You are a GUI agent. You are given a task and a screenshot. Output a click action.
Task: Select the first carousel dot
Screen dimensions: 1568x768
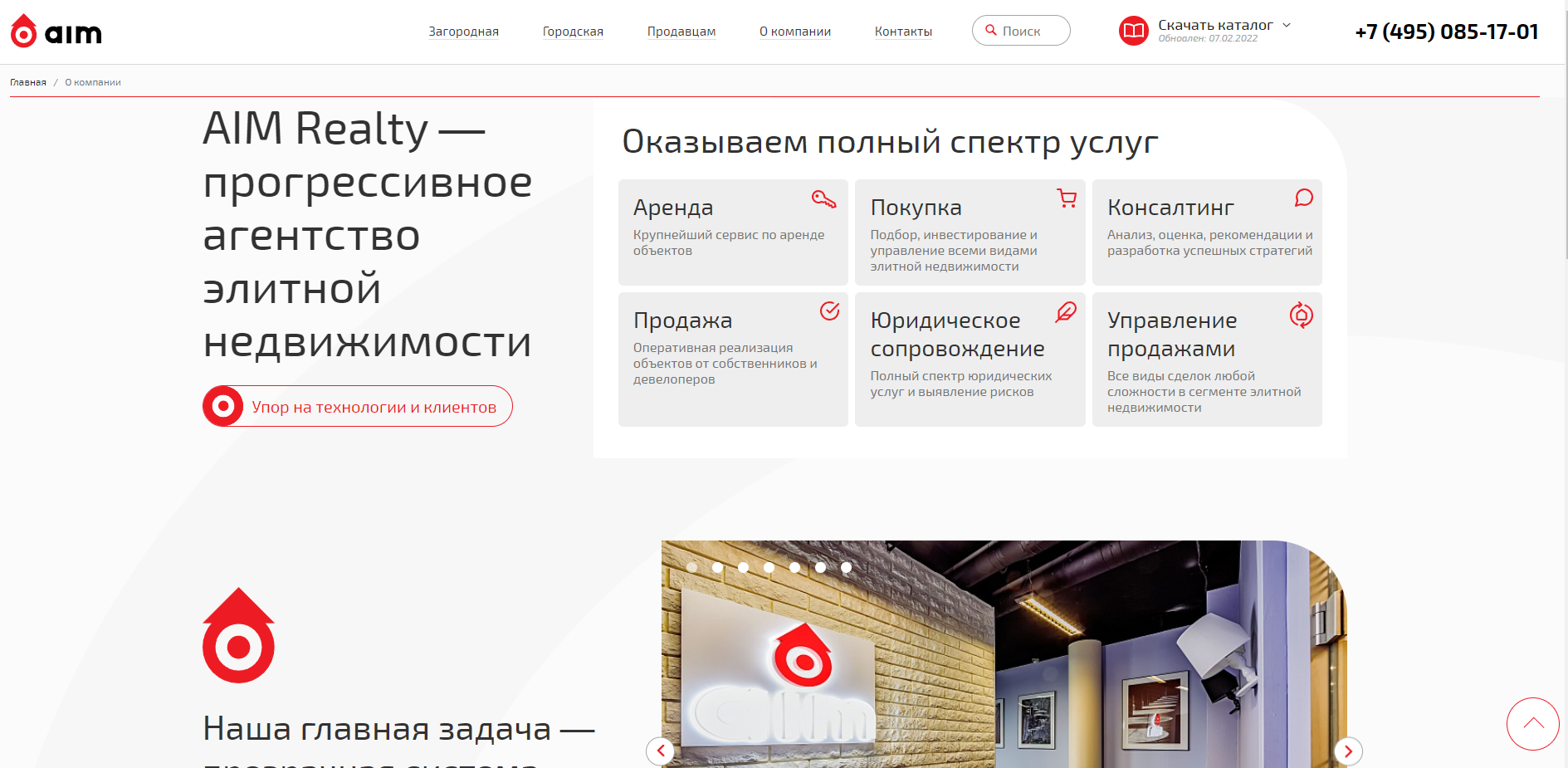point(691,567)
